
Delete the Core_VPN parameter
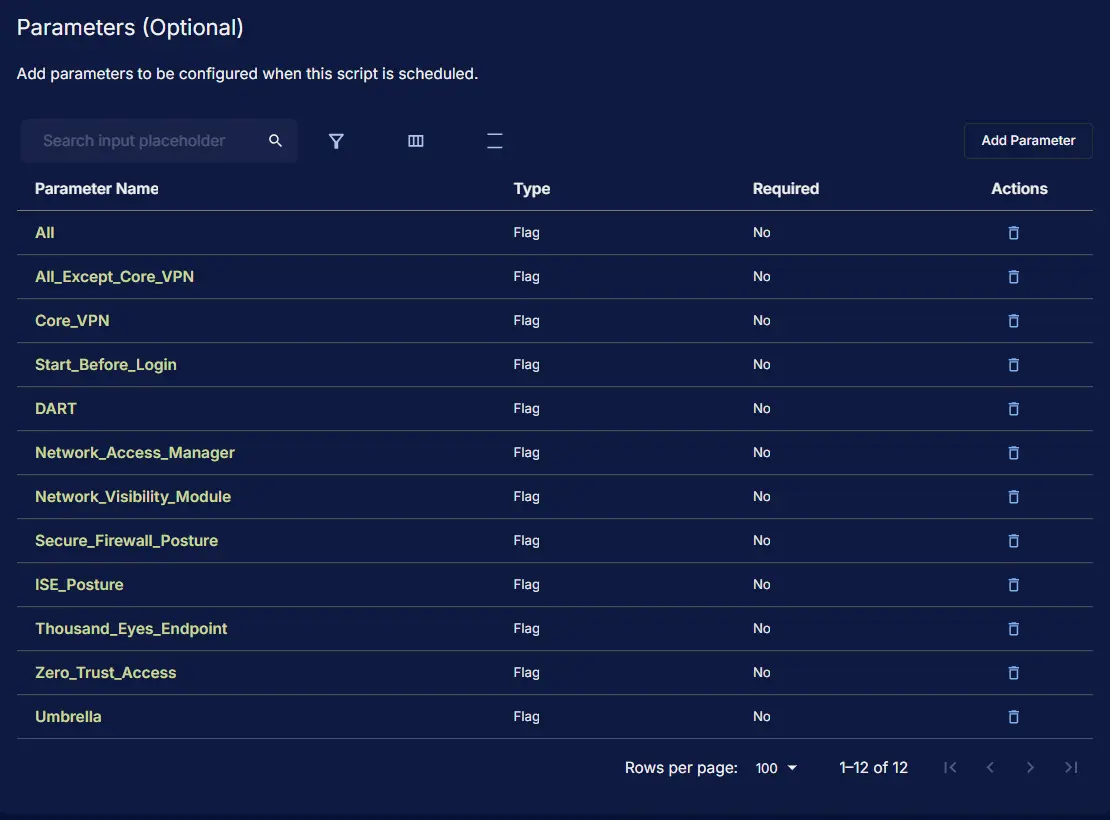pos(1013,321)
